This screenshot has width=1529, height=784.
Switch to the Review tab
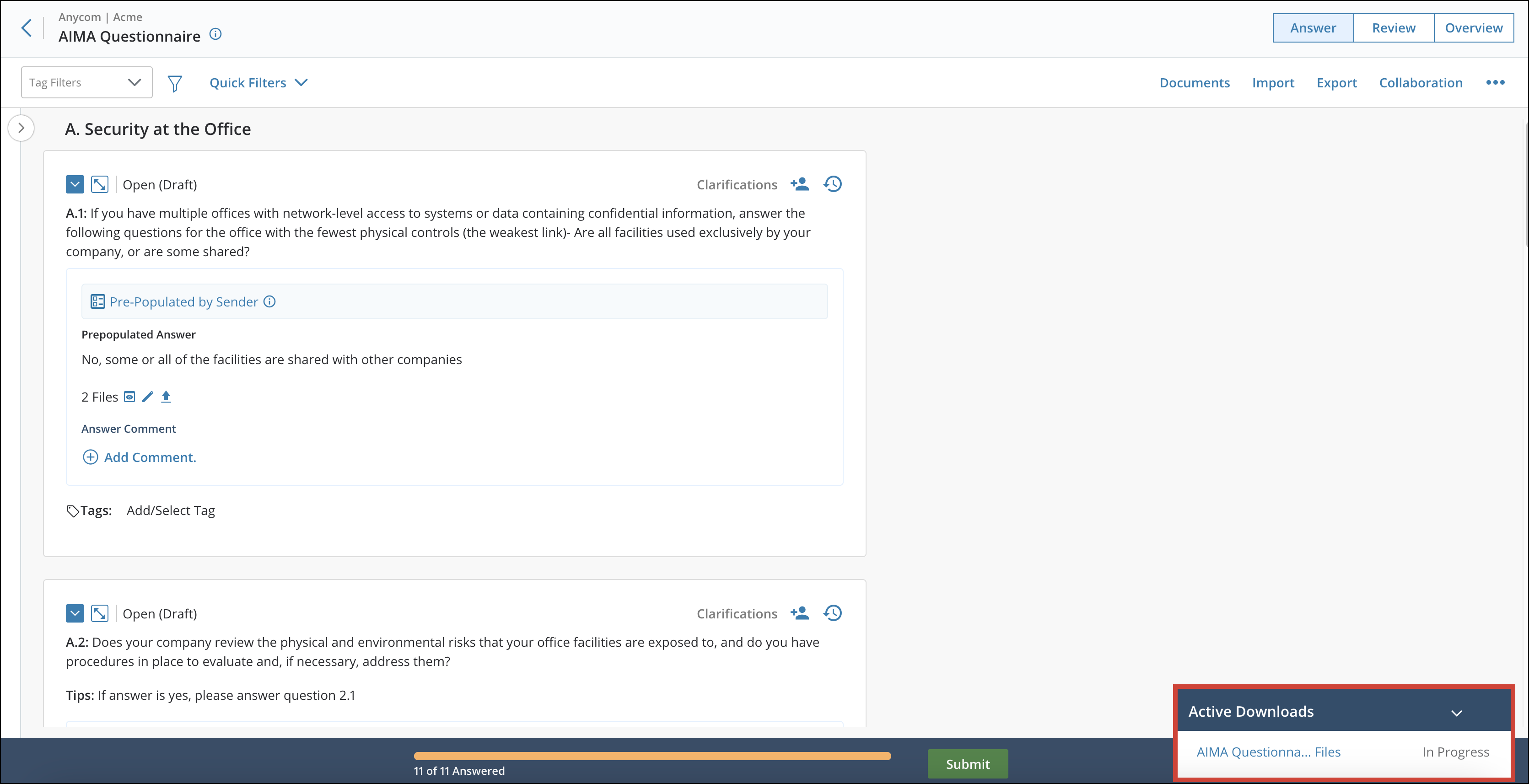pyautogui.click(x=1393, y=27)
